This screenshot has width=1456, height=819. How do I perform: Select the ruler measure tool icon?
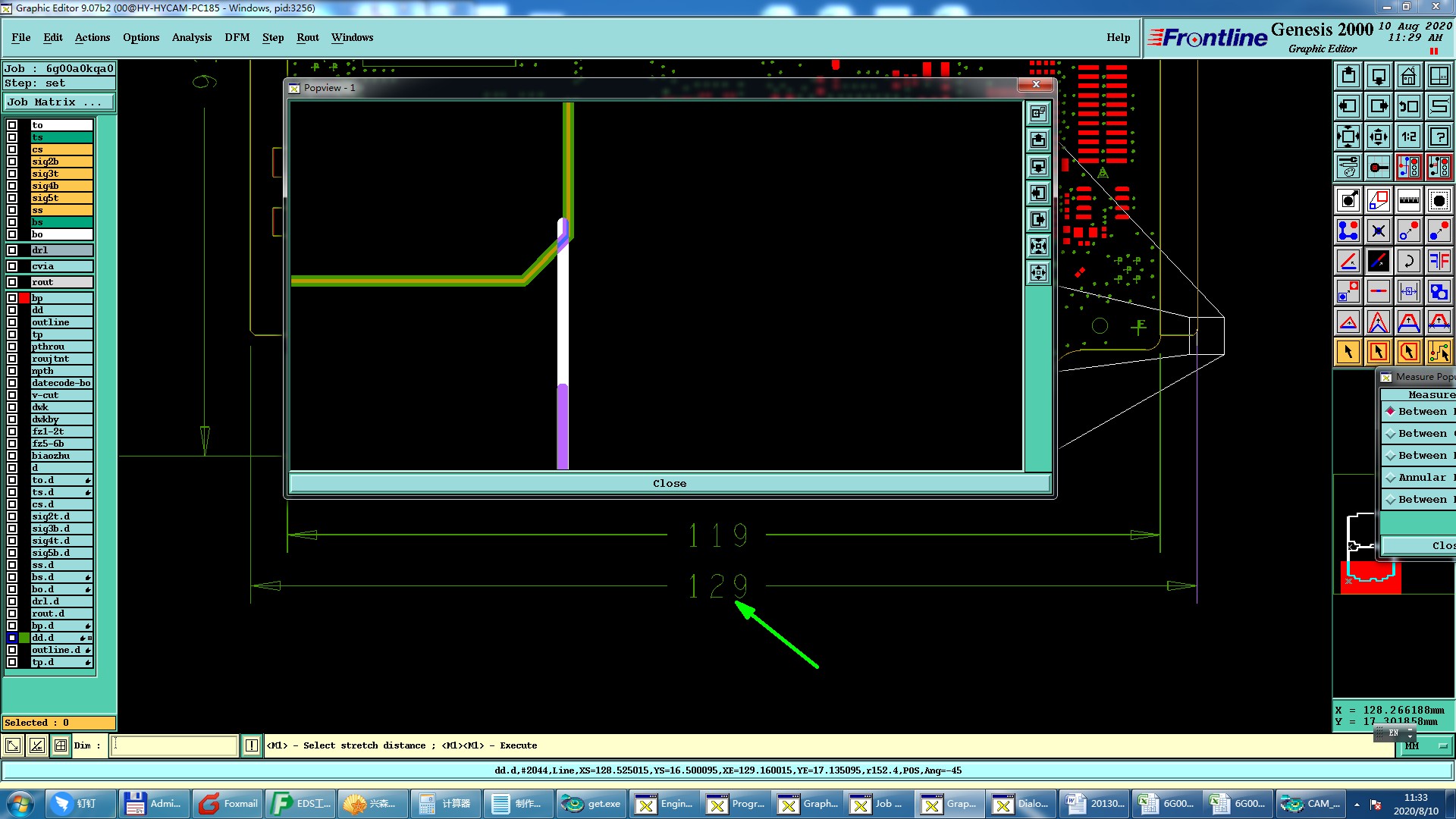[x=1408, y=200]
